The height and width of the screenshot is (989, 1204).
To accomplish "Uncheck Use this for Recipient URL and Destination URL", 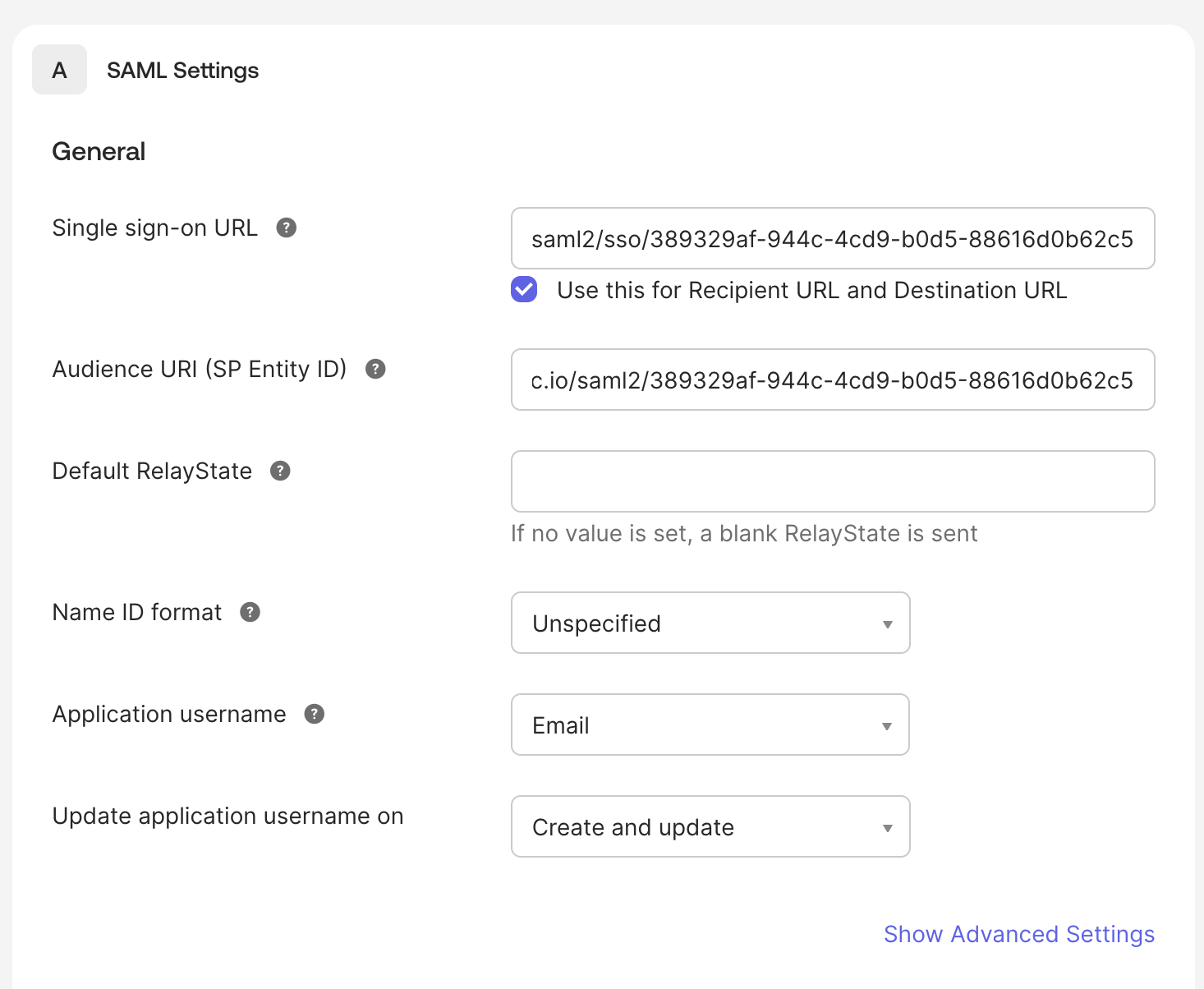I will (523, 289).
